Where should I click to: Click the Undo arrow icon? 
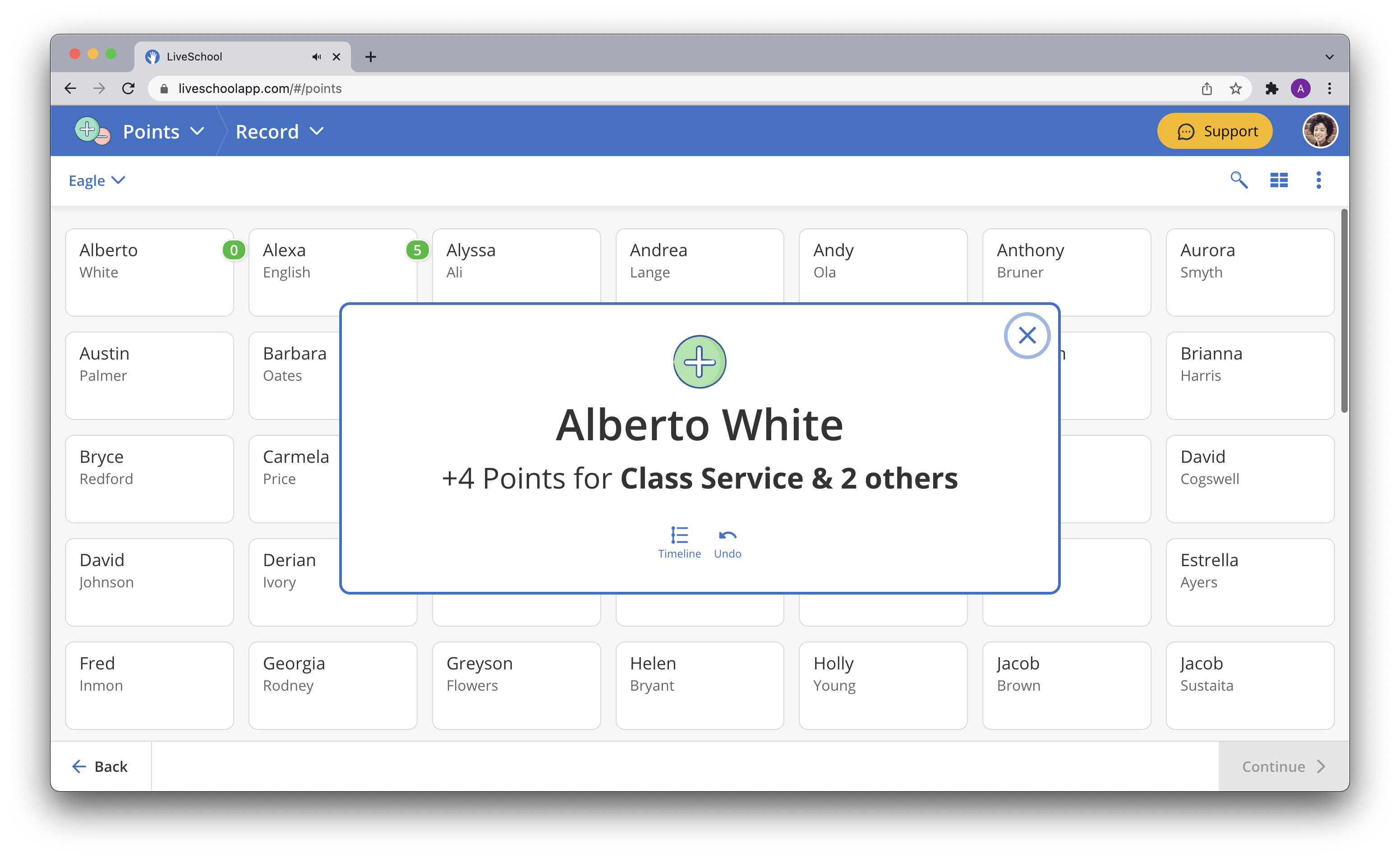click(727, 536)
